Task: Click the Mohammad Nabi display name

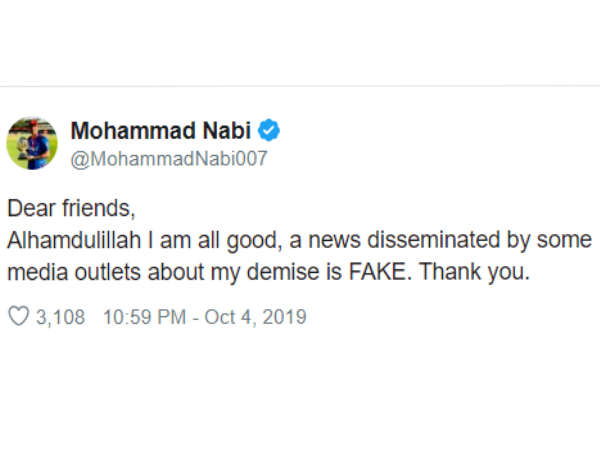Action: (x=162, y=130)
